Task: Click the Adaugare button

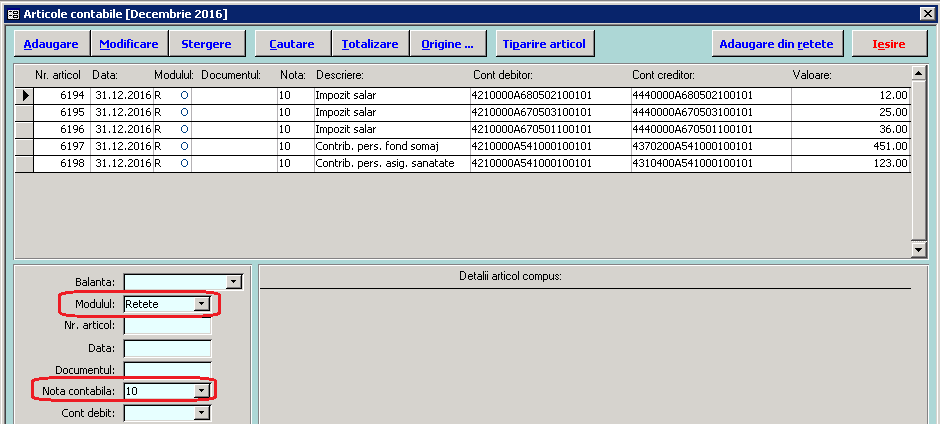Action: coord(51,44)
